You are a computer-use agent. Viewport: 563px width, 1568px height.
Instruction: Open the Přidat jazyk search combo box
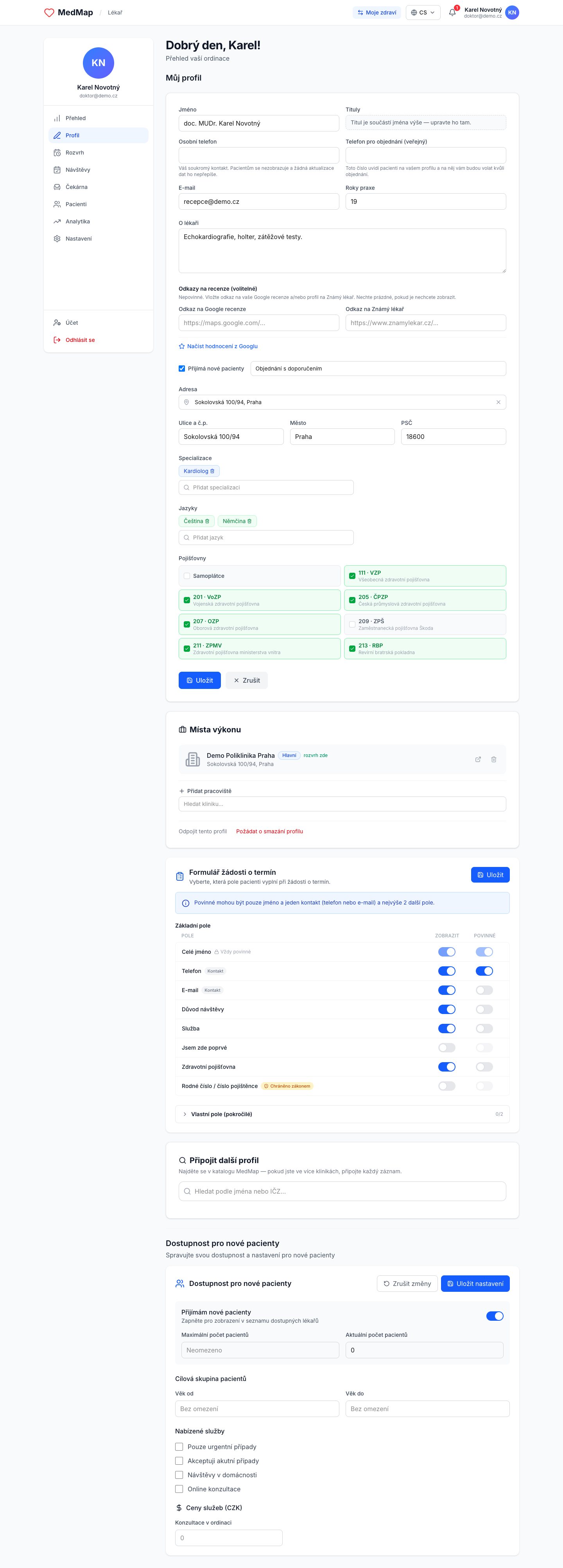pos(266,538)
